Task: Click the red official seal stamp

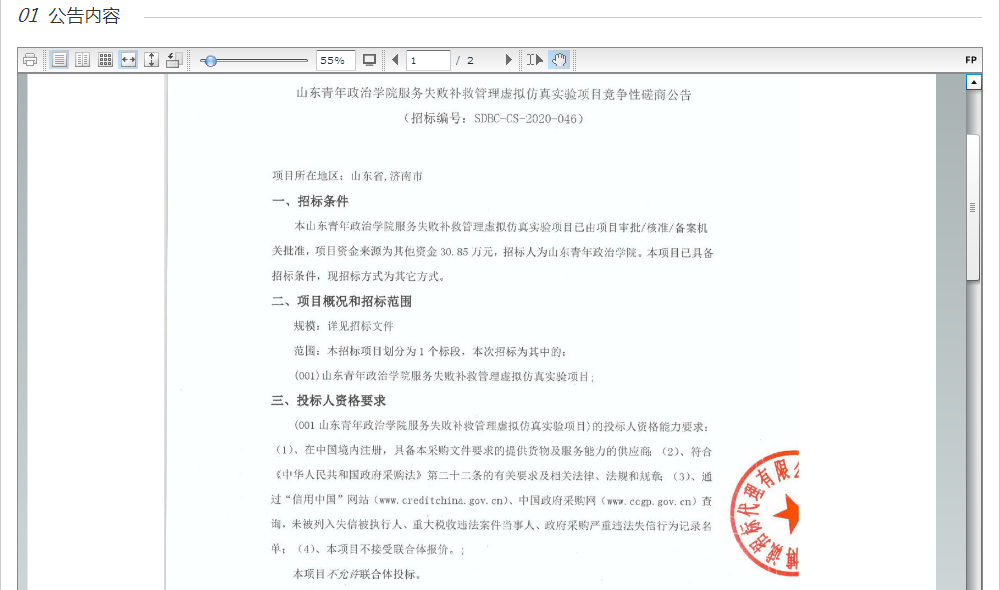Action: [x=766, y=513]
